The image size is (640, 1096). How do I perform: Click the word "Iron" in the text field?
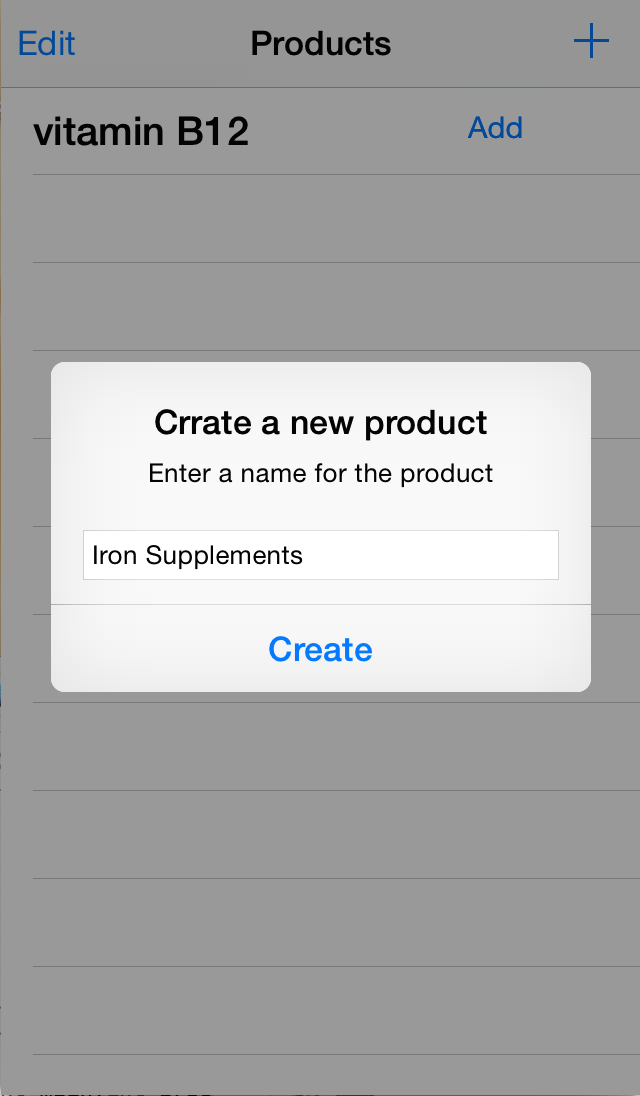pos(114,555)
